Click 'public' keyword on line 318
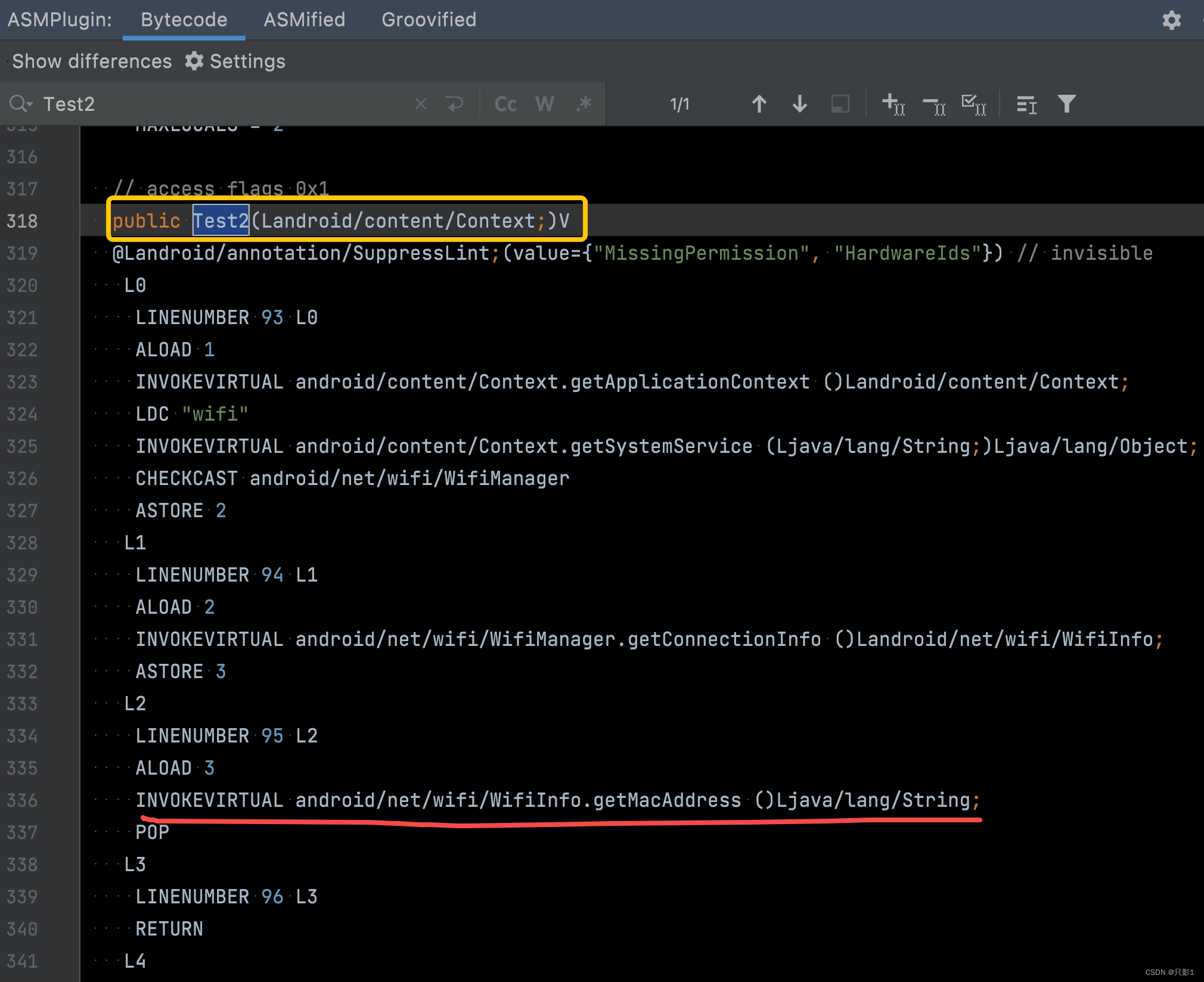The image size is (1204, 982). [x=146, y=220]
